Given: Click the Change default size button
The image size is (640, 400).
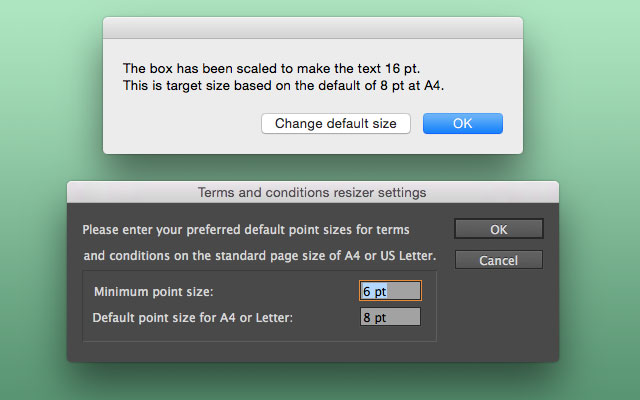Looking at the screenshot, I should click(336, 123).
